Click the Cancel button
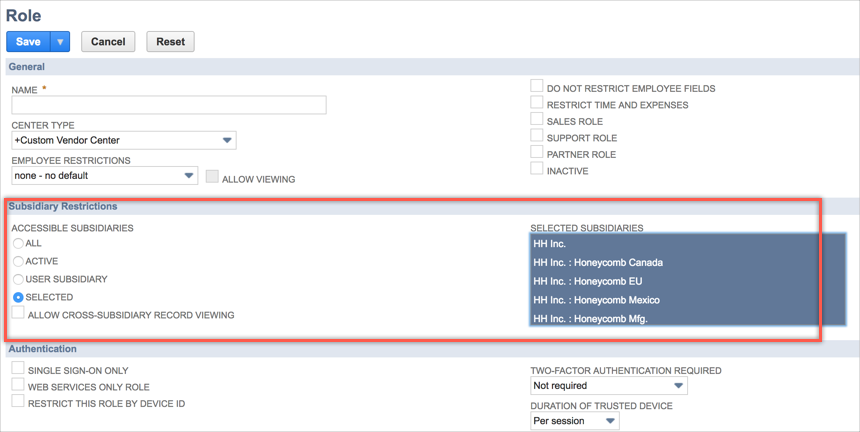860x432 pixels. tap(108, 42)
